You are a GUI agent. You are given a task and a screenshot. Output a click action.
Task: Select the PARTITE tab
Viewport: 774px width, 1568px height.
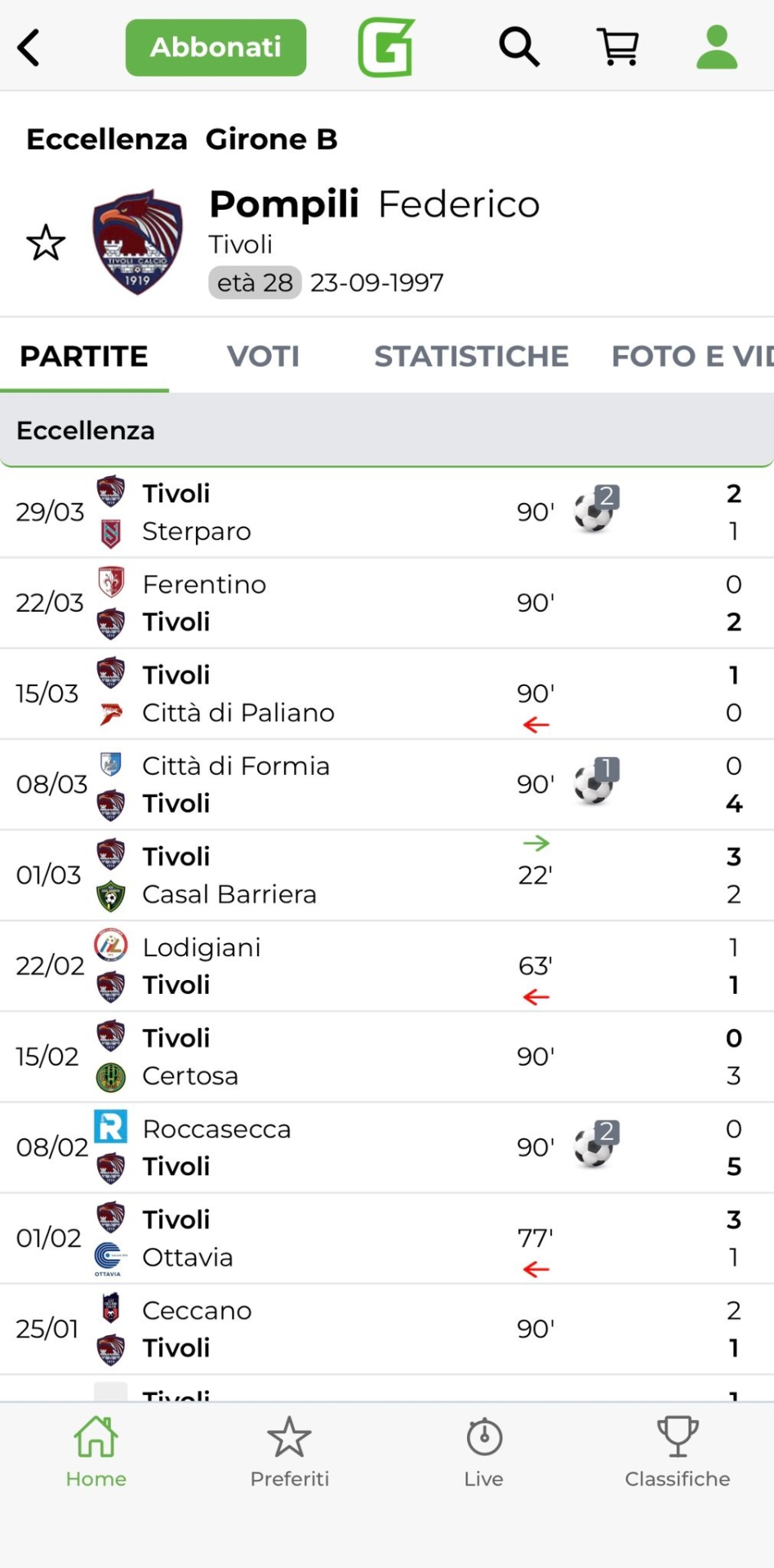coord(84,356)
